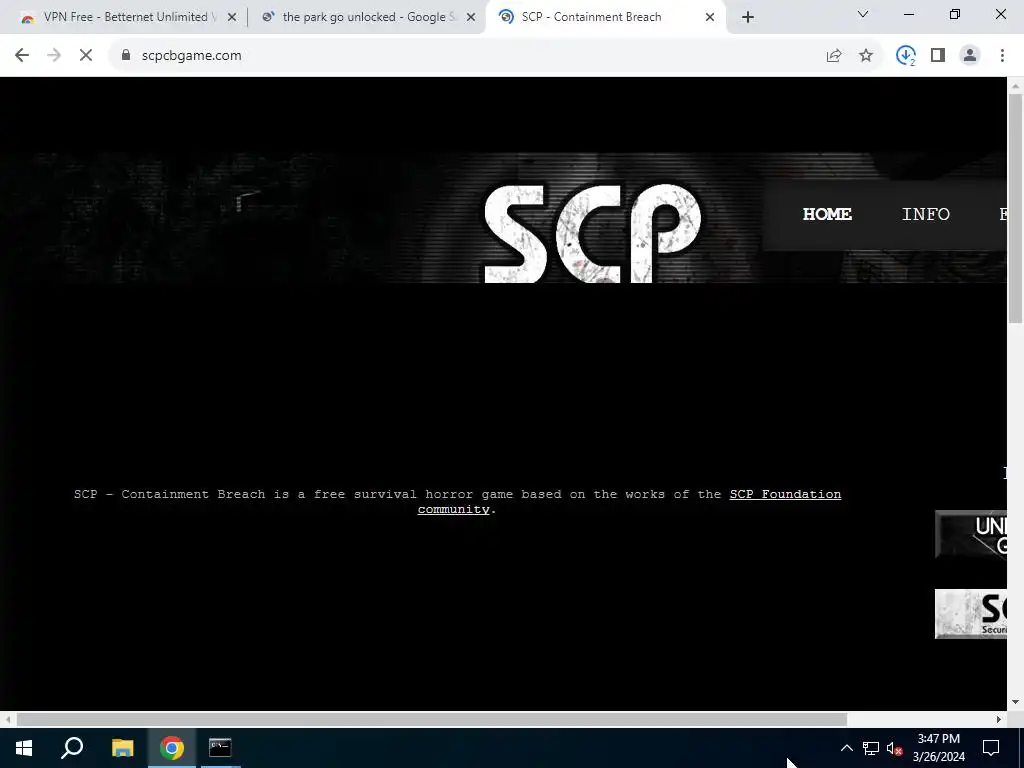Click the browser forward arrow
Screen dimensions: 1024x768
[54, 56]
